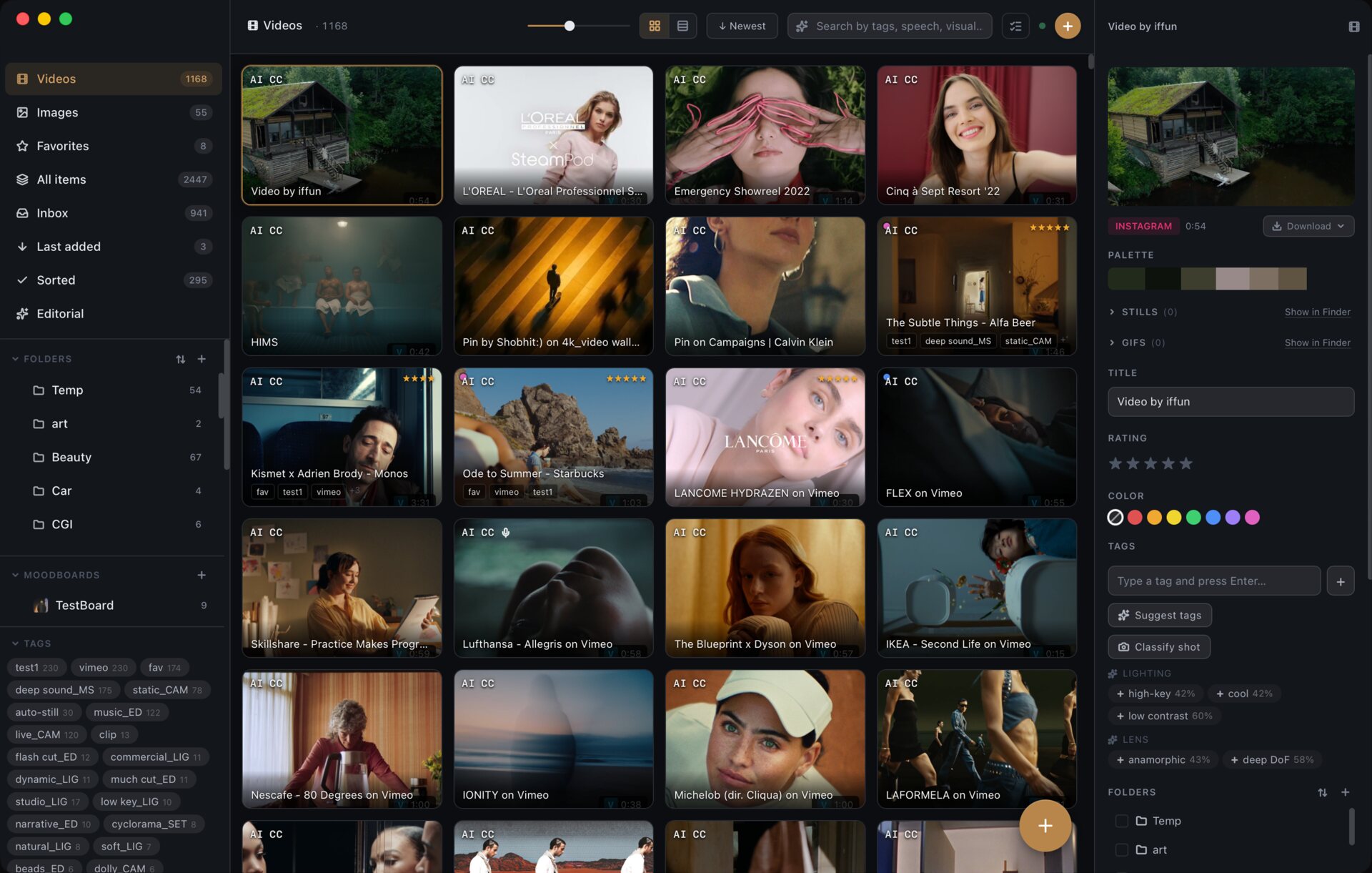Expand the STILLS section
Image resolution: width=1372 pixels, height=873 pixels.
click(1143, 312)
